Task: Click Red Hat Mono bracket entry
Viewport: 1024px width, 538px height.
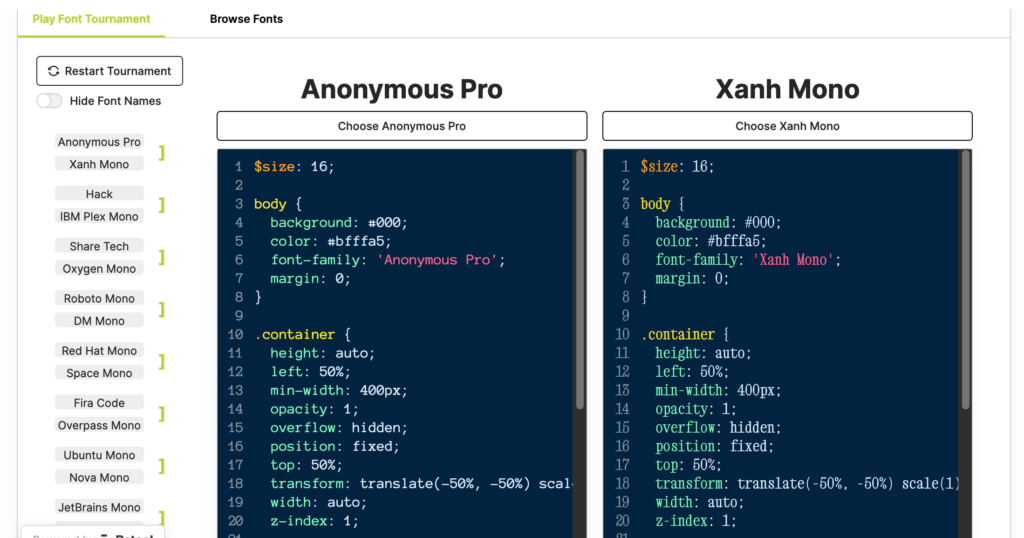Action: pyautogui.click(x=99, y=351)
